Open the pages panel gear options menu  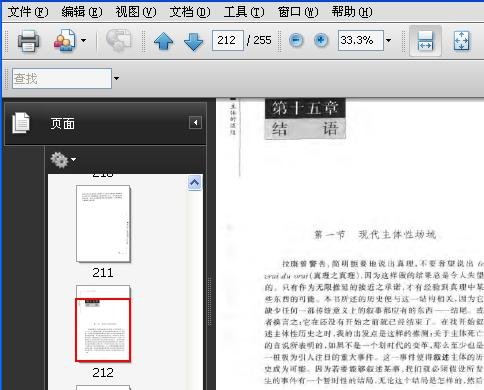tap(63, 160)
